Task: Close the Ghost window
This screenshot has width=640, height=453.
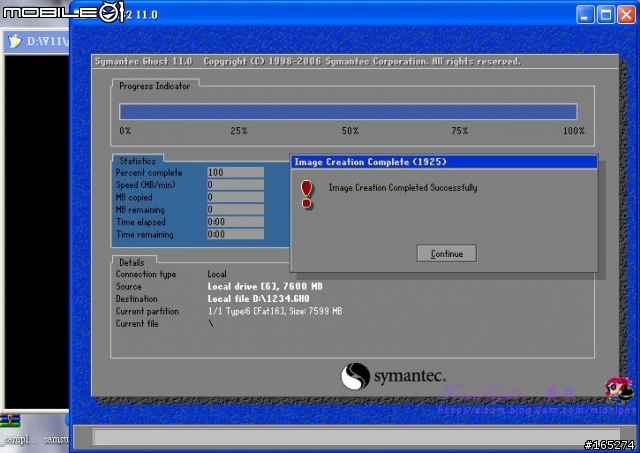Action: tap(626, 15)
